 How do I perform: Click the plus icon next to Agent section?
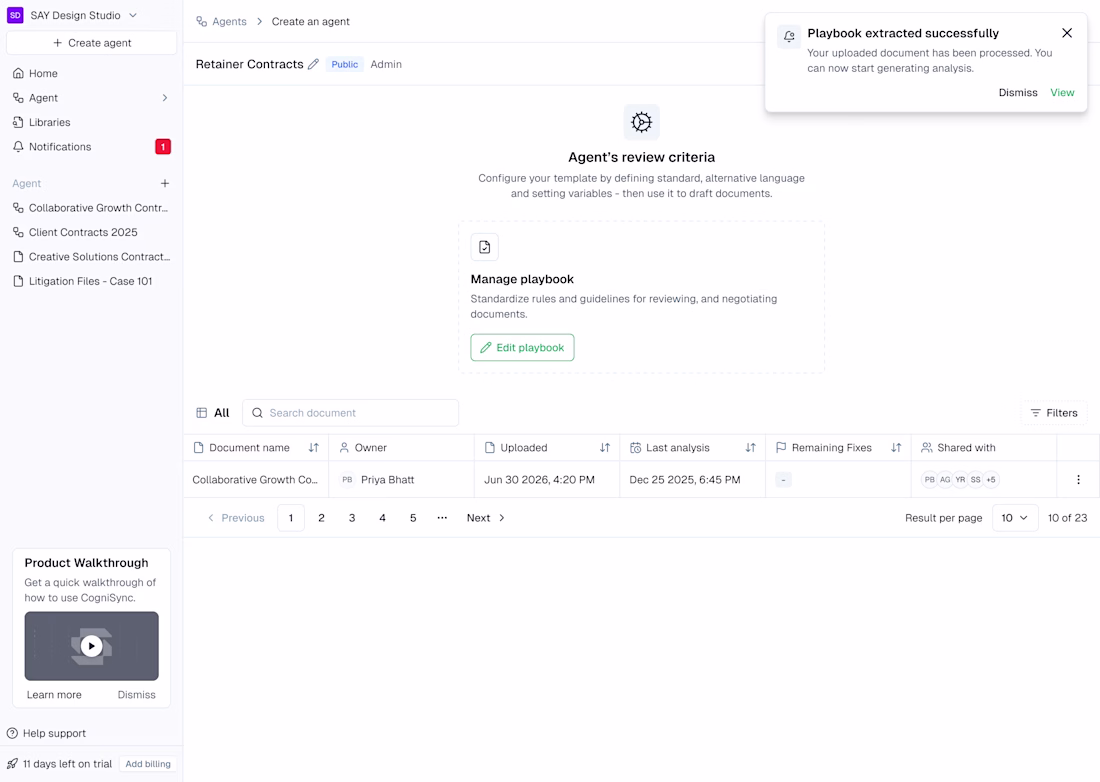(165, 184)
